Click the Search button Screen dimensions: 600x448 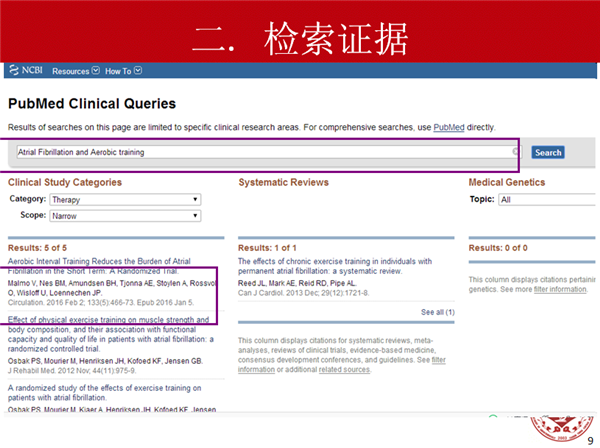pyautogui.click(x=548, y=152)
